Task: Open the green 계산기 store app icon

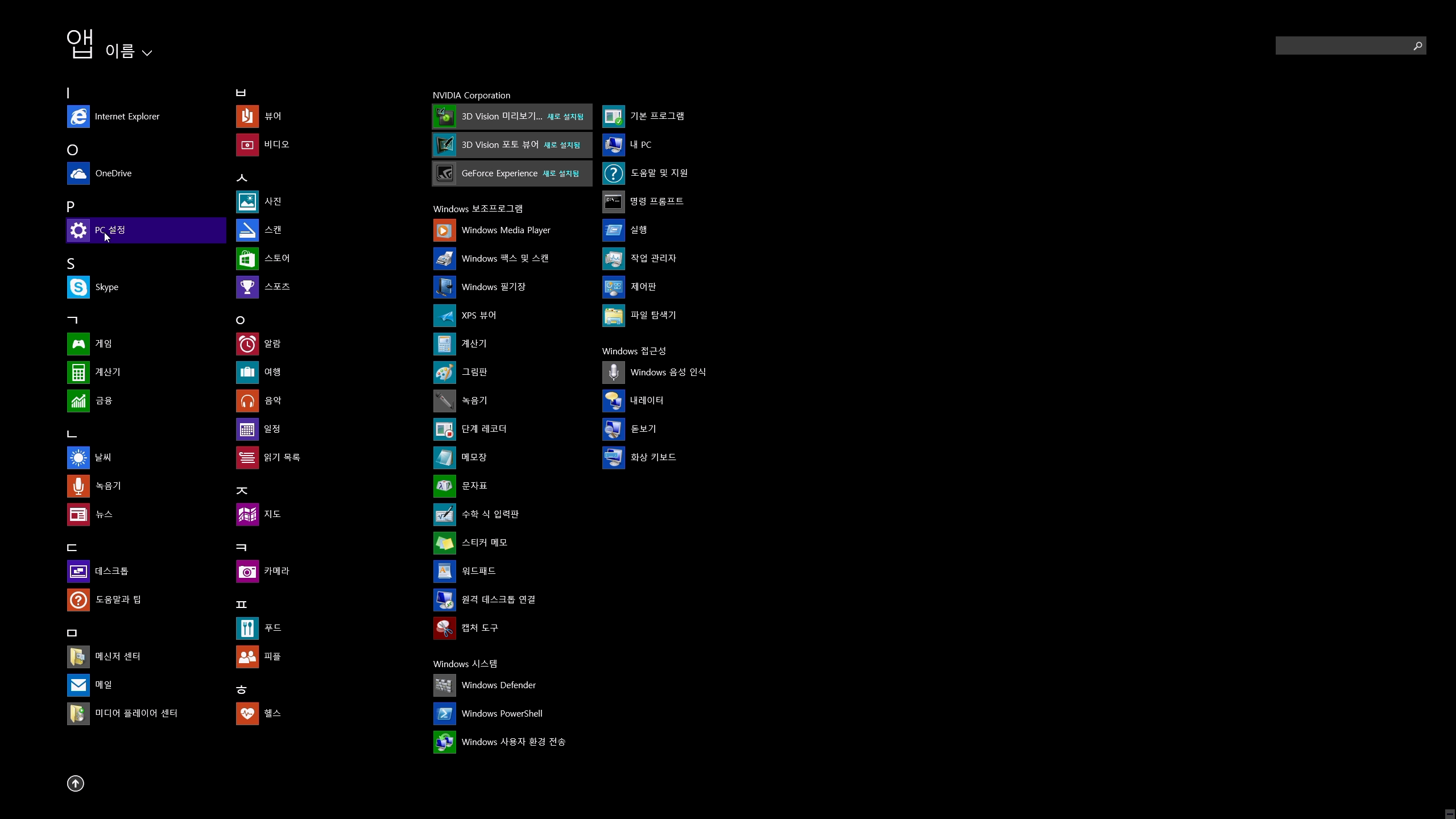Action: [78, 373]
